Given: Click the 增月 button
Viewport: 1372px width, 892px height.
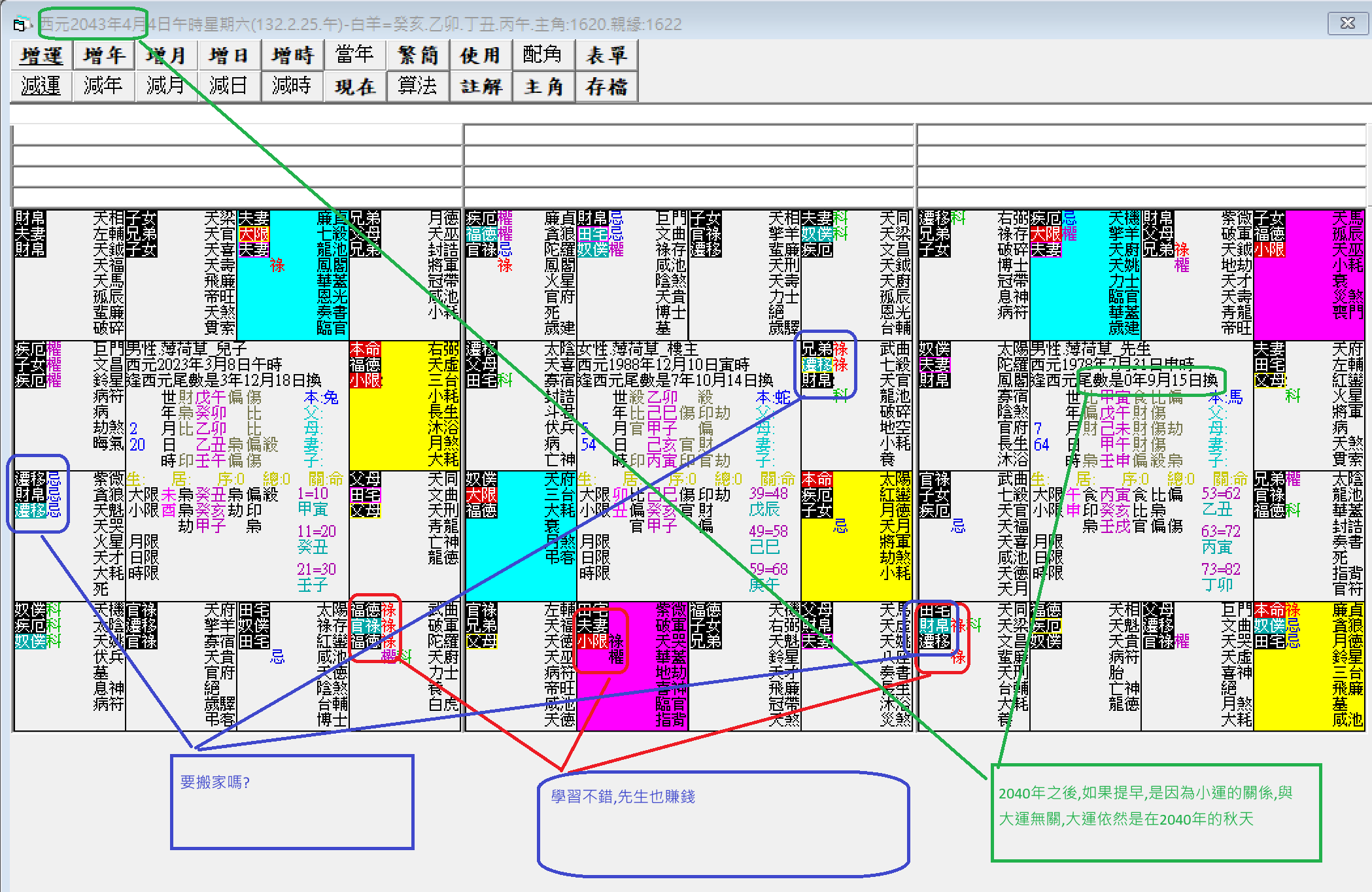Looking at the screenshot, I should (x=166, y=56).
